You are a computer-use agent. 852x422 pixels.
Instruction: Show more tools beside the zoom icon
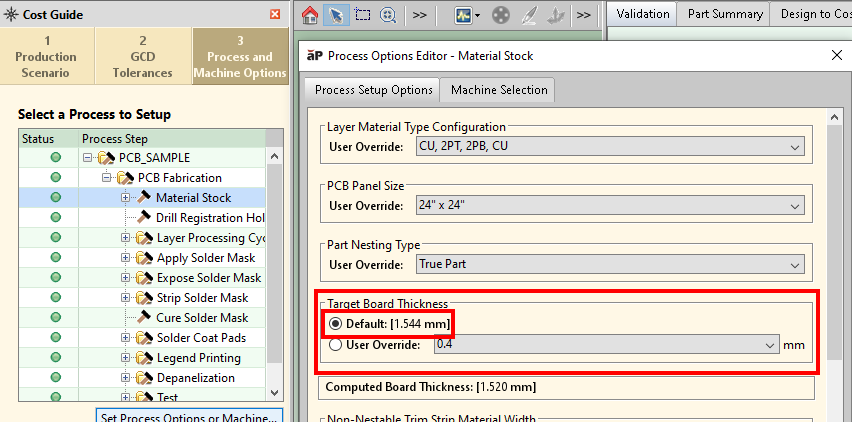419,15
